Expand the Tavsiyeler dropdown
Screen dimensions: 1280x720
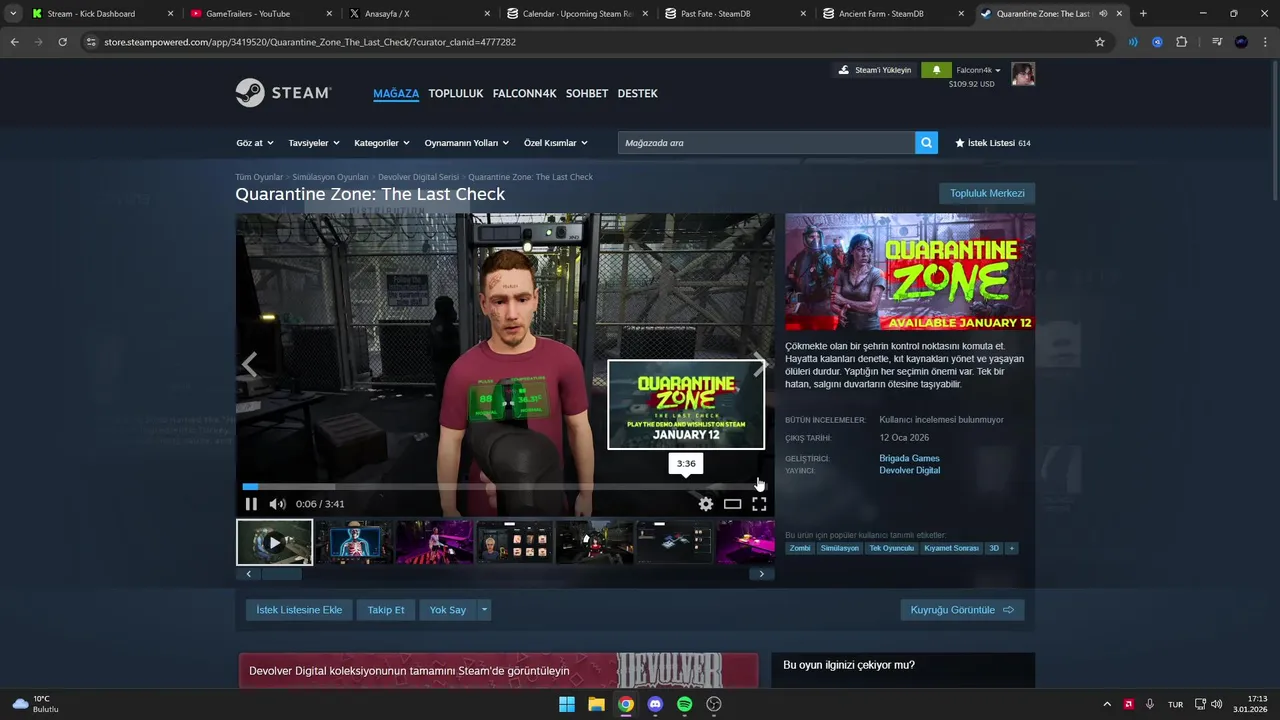pyautogui.click(x=314, y=143)
